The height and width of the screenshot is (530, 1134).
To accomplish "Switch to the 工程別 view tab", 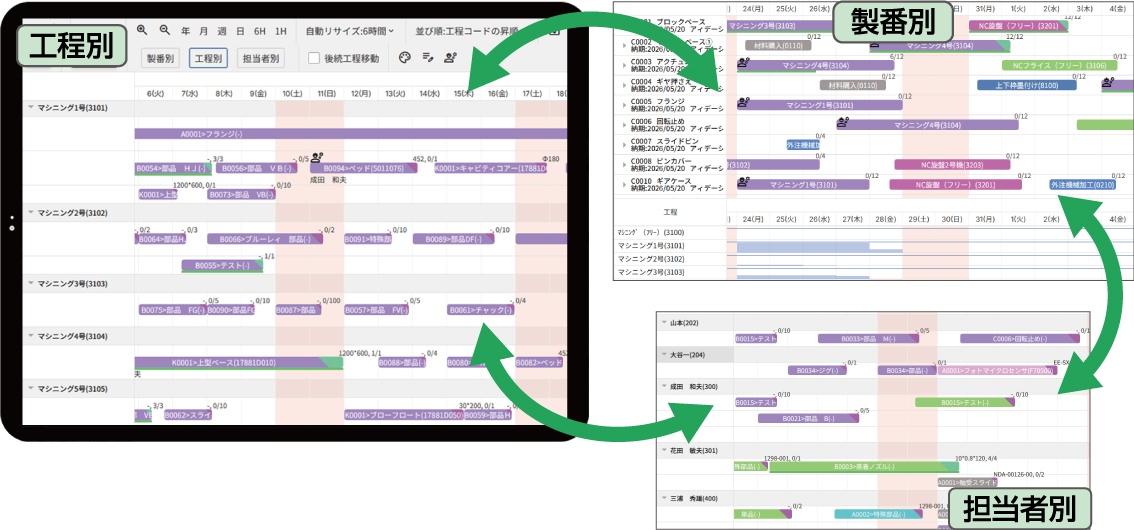I will click(208, 59).
